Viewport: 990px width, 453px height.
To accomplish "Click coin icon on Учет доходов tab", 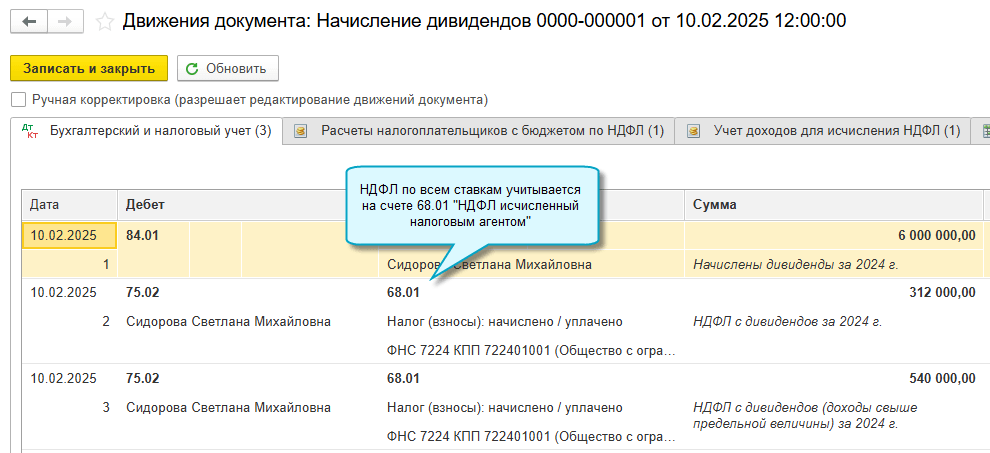I will click(x=694, y=131).
